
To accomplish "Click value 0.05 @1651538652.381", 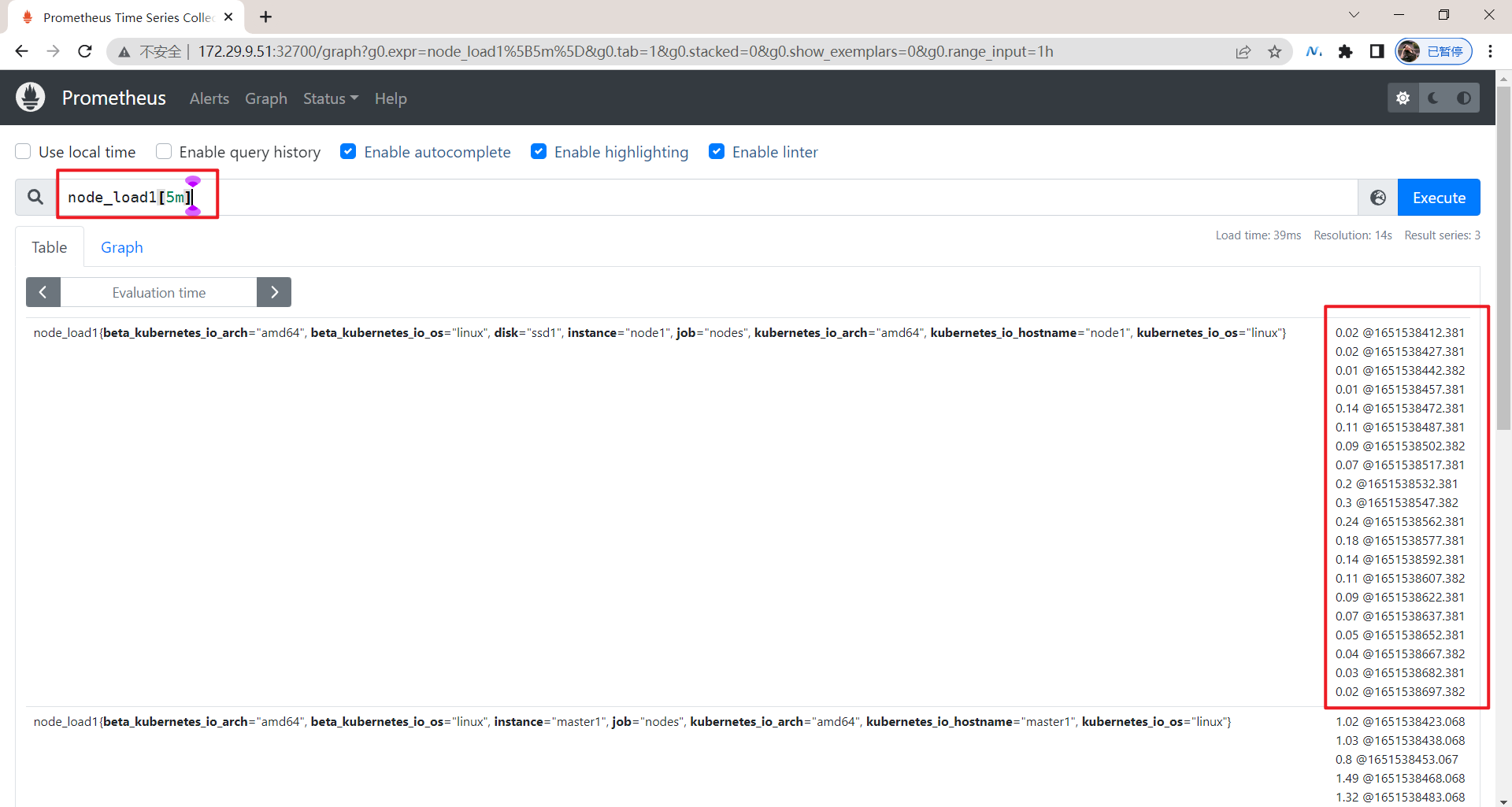I will click(x=1400, y=635).
